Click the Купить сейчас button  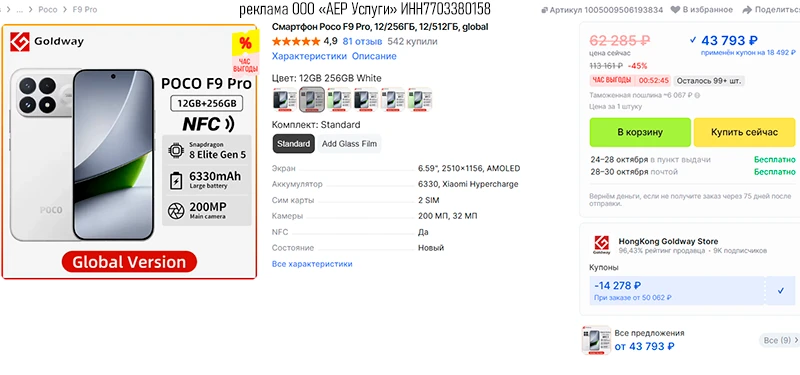coord(744,132)
